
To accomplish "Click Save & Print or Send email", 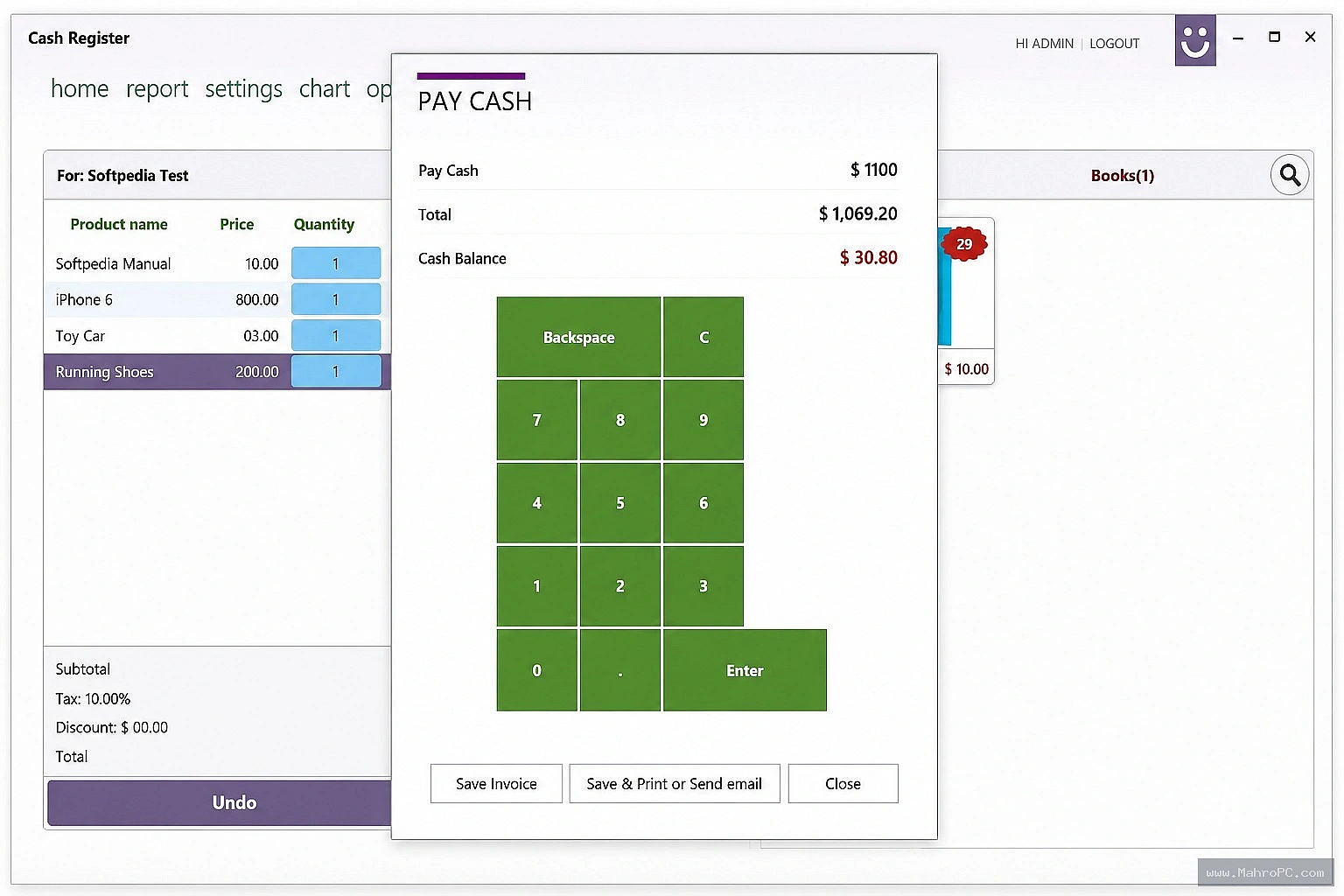I will click(675, 784).
